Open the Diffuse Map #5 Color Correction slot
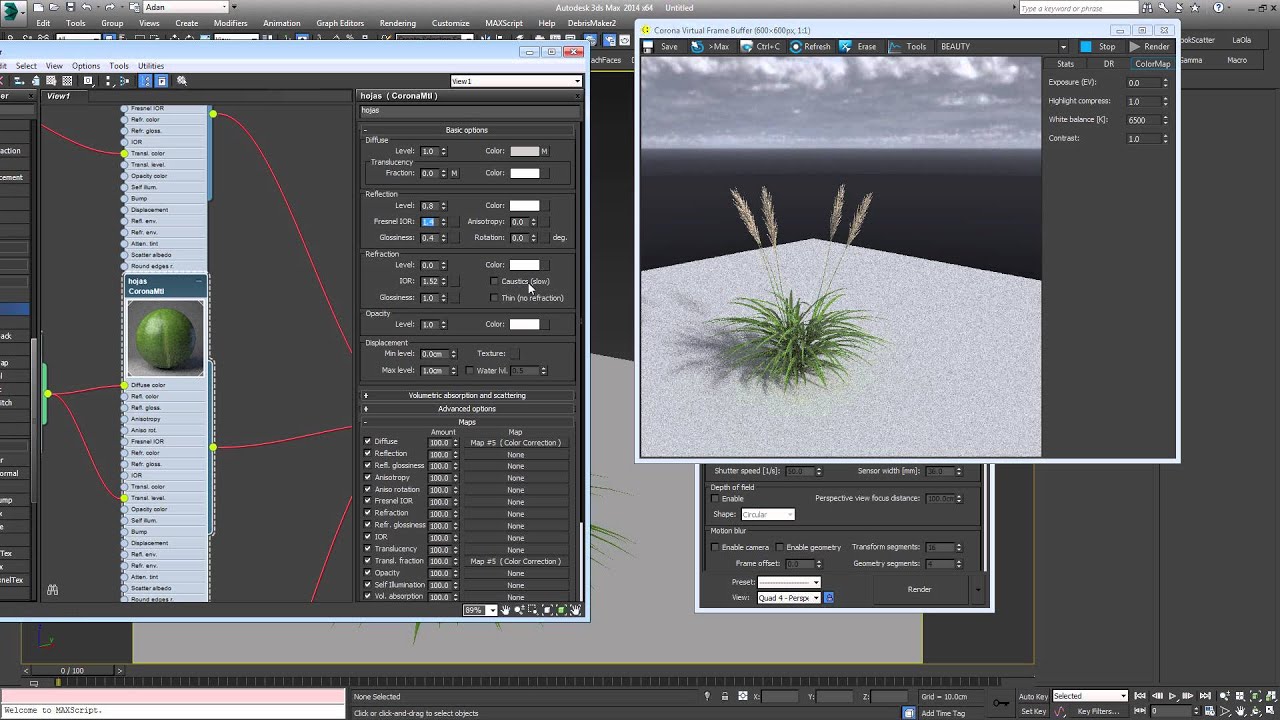Screen dimensions: 1280x720 click(515, 442)
